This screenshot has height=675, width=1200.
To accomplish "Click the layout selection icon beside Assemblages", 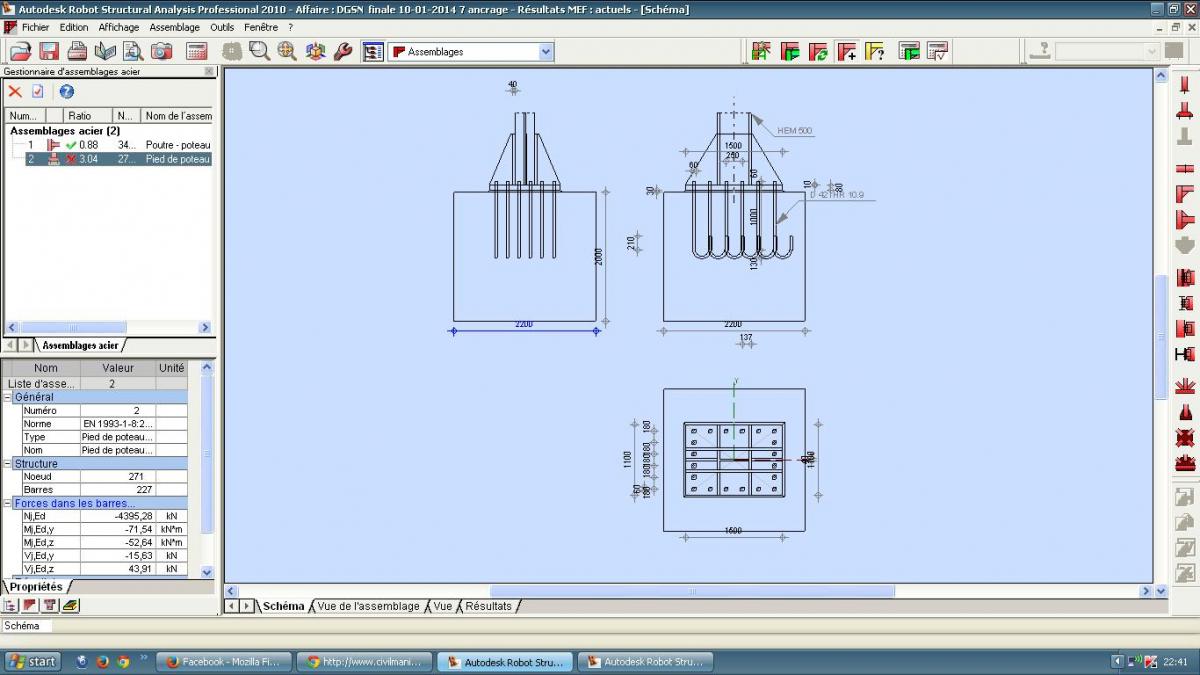I will pyautogui.click(x=373, y=51).
